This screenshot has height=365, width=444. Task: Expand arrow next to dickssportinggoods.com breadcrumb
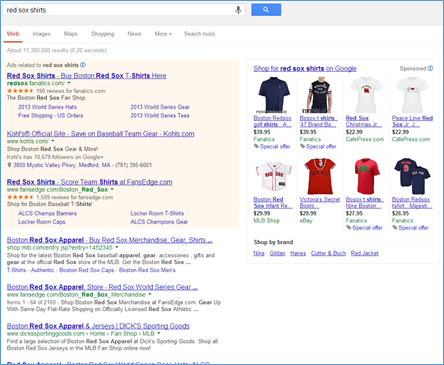coord(159,333)
